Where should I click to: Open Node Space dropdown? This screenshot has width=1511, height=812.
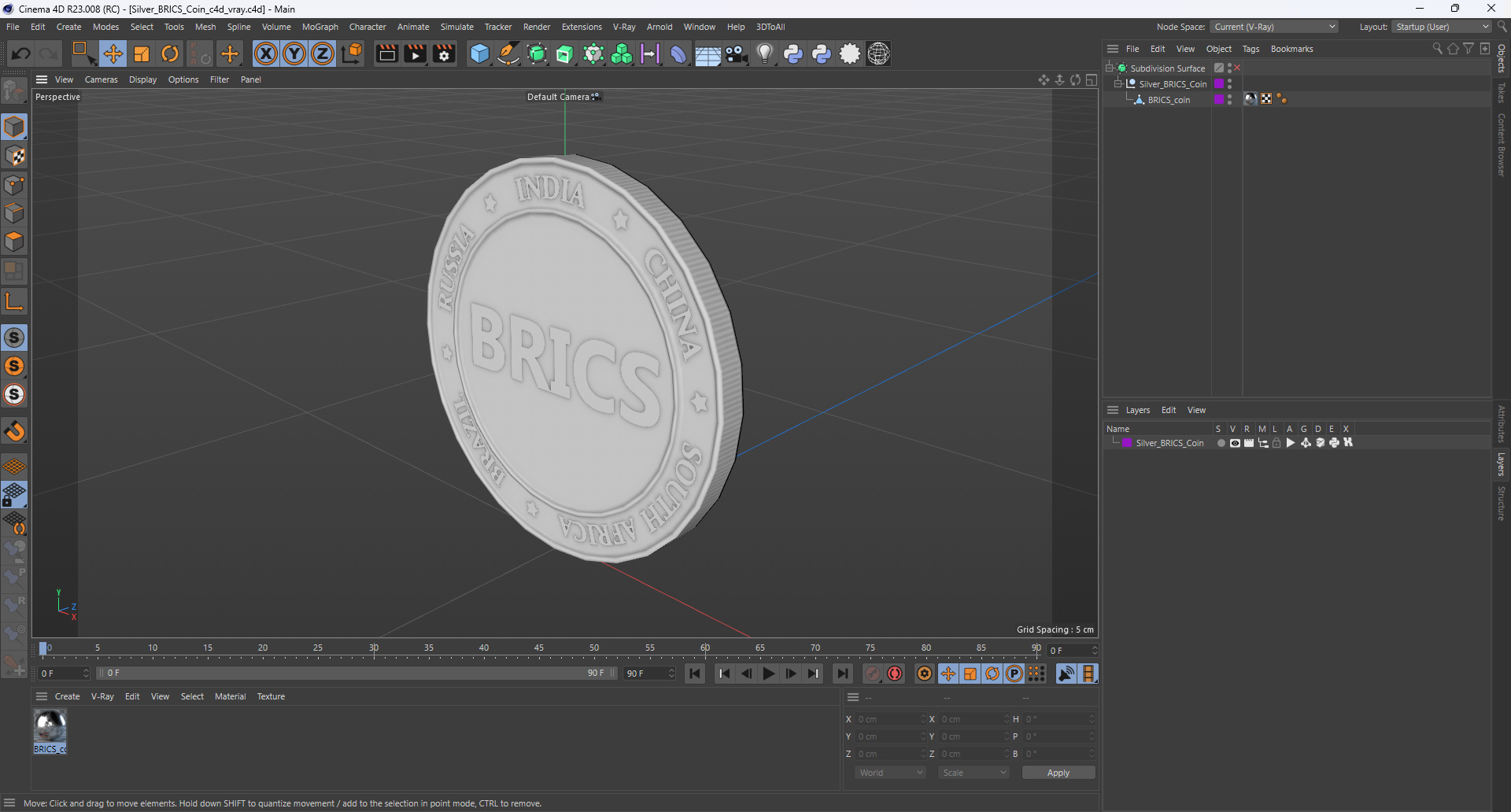click(1273, 27)
